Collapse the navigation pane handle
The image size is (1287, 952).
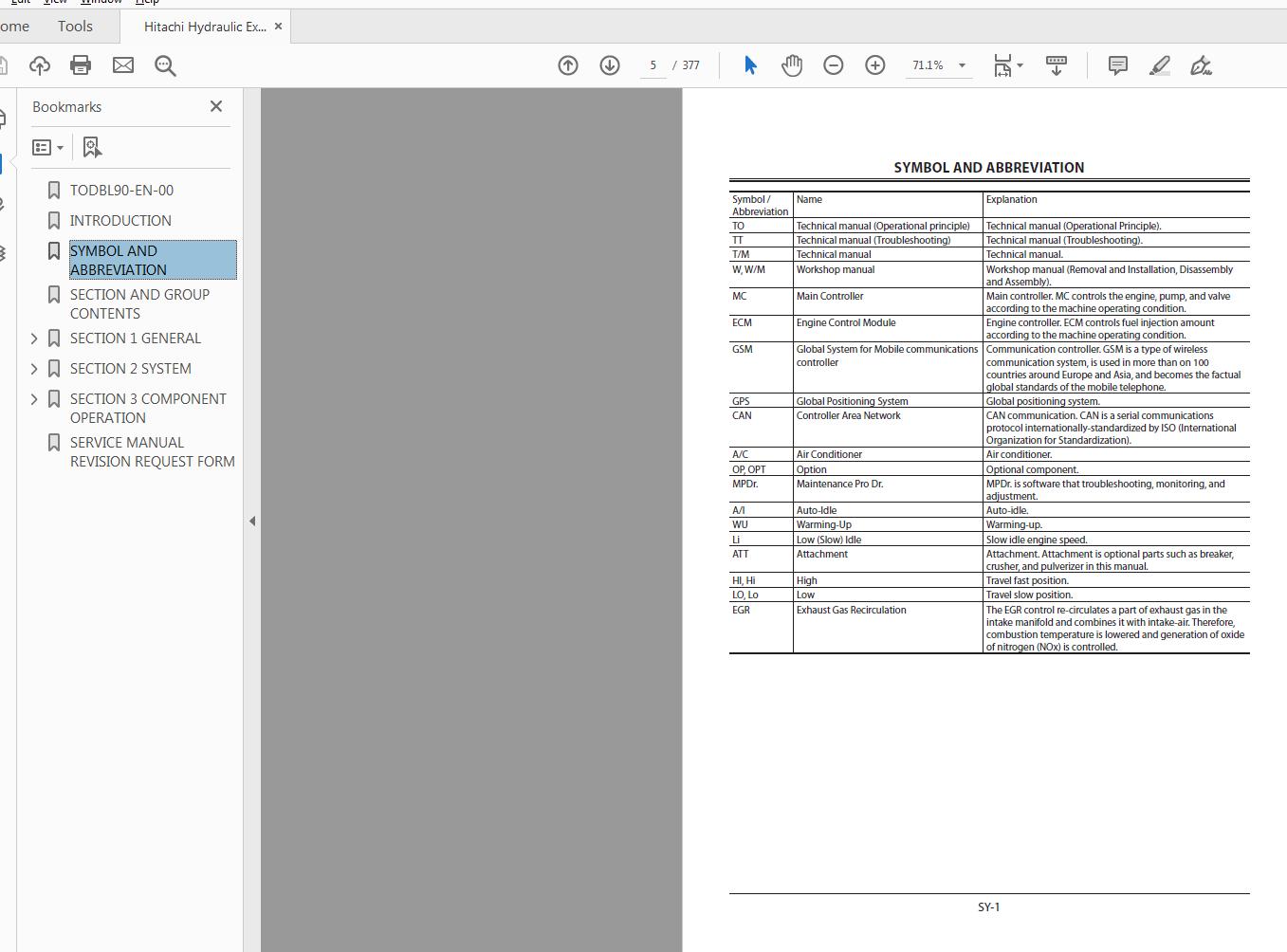tap(252, 521)
